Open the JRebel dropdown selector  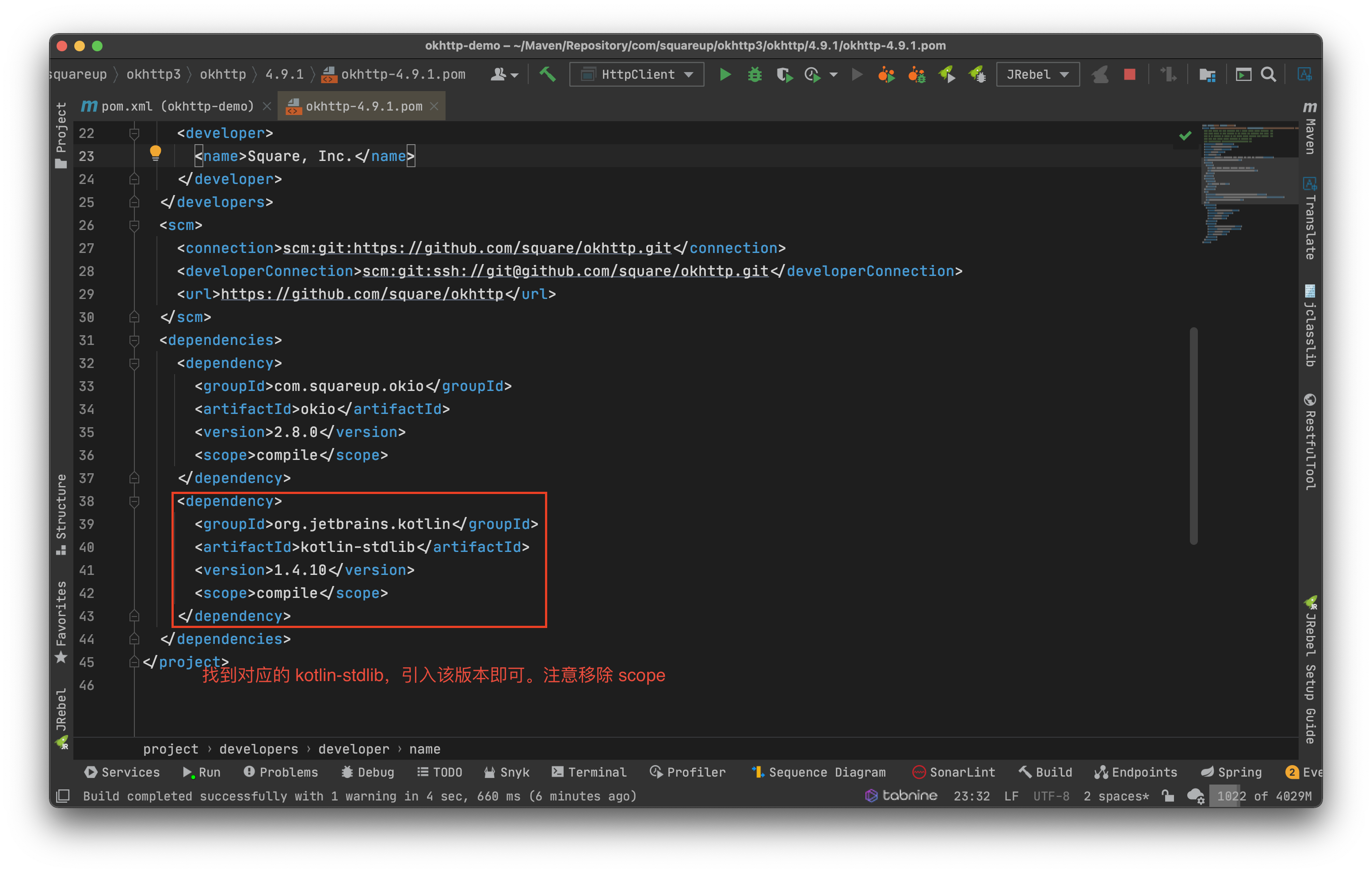click(1037, 74)
